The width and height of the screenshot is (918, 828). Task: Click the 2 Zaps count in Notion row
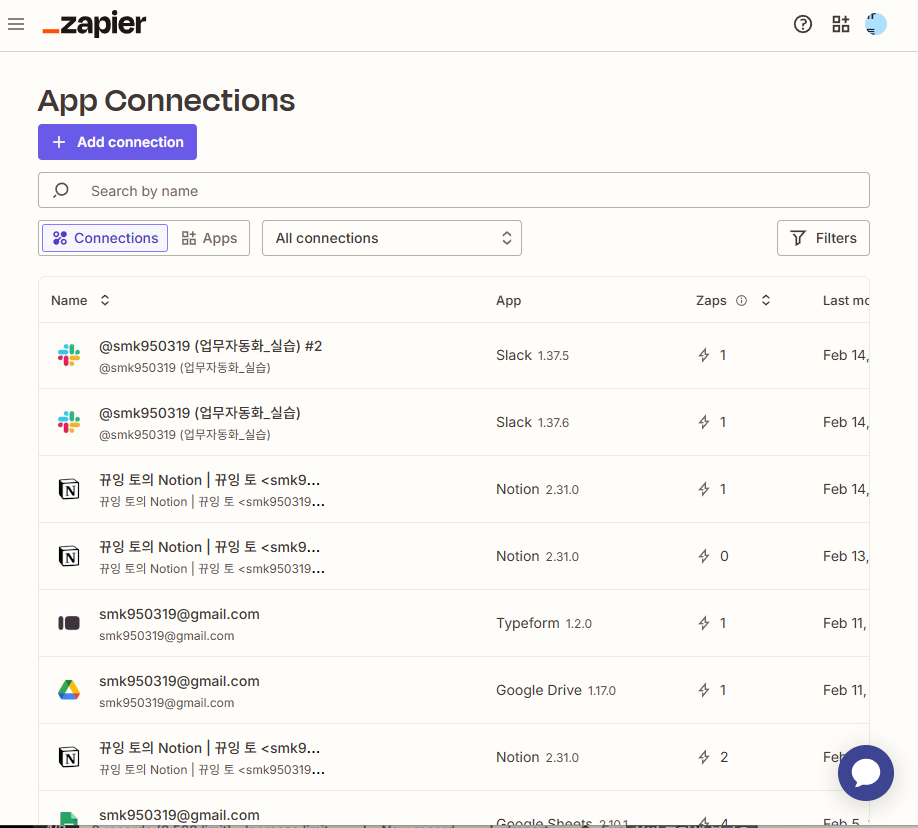(724, 757)
